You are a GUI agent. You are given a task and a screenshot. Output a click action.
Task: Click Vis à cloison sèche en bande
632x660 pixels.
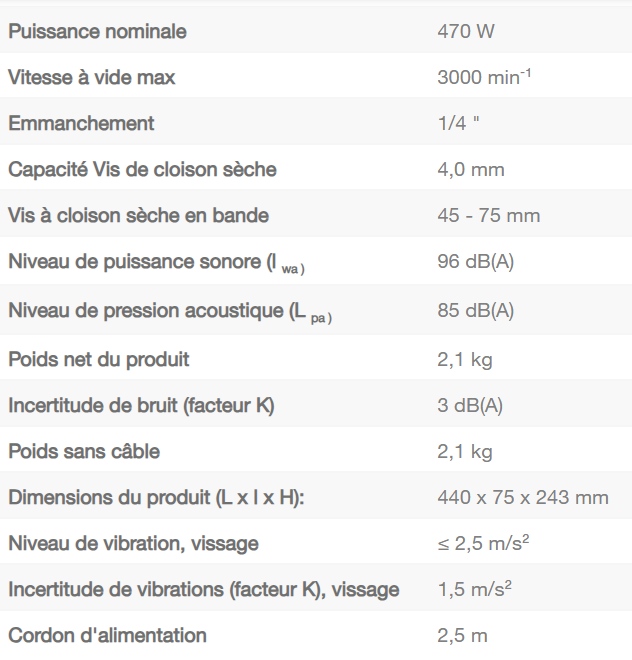138,215
